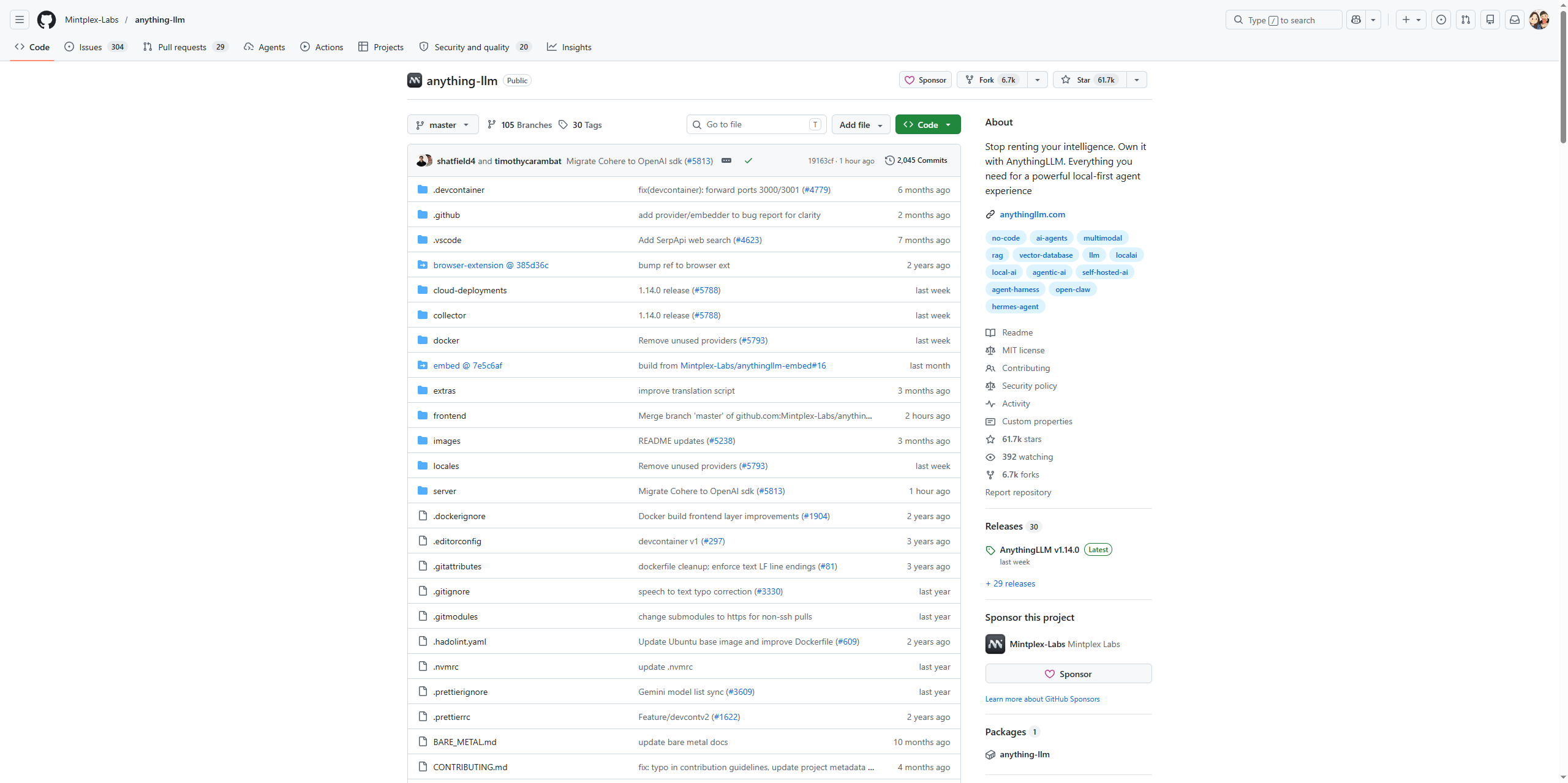This screenshot has width=1568, height=783.
Task: Open the green Code dropdown
Action: coord(927,124)
